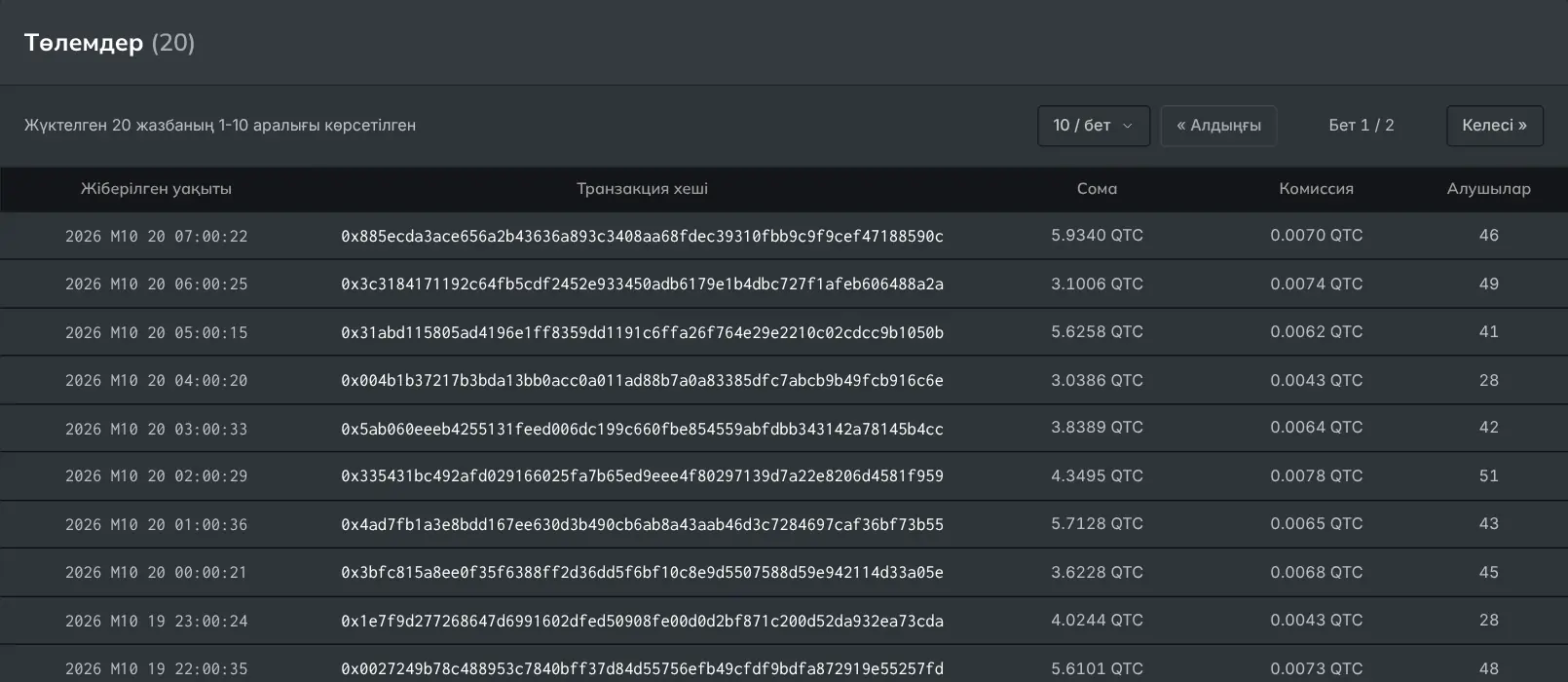Click the "« Алдыңғы" previous page button

[1218, 126]
